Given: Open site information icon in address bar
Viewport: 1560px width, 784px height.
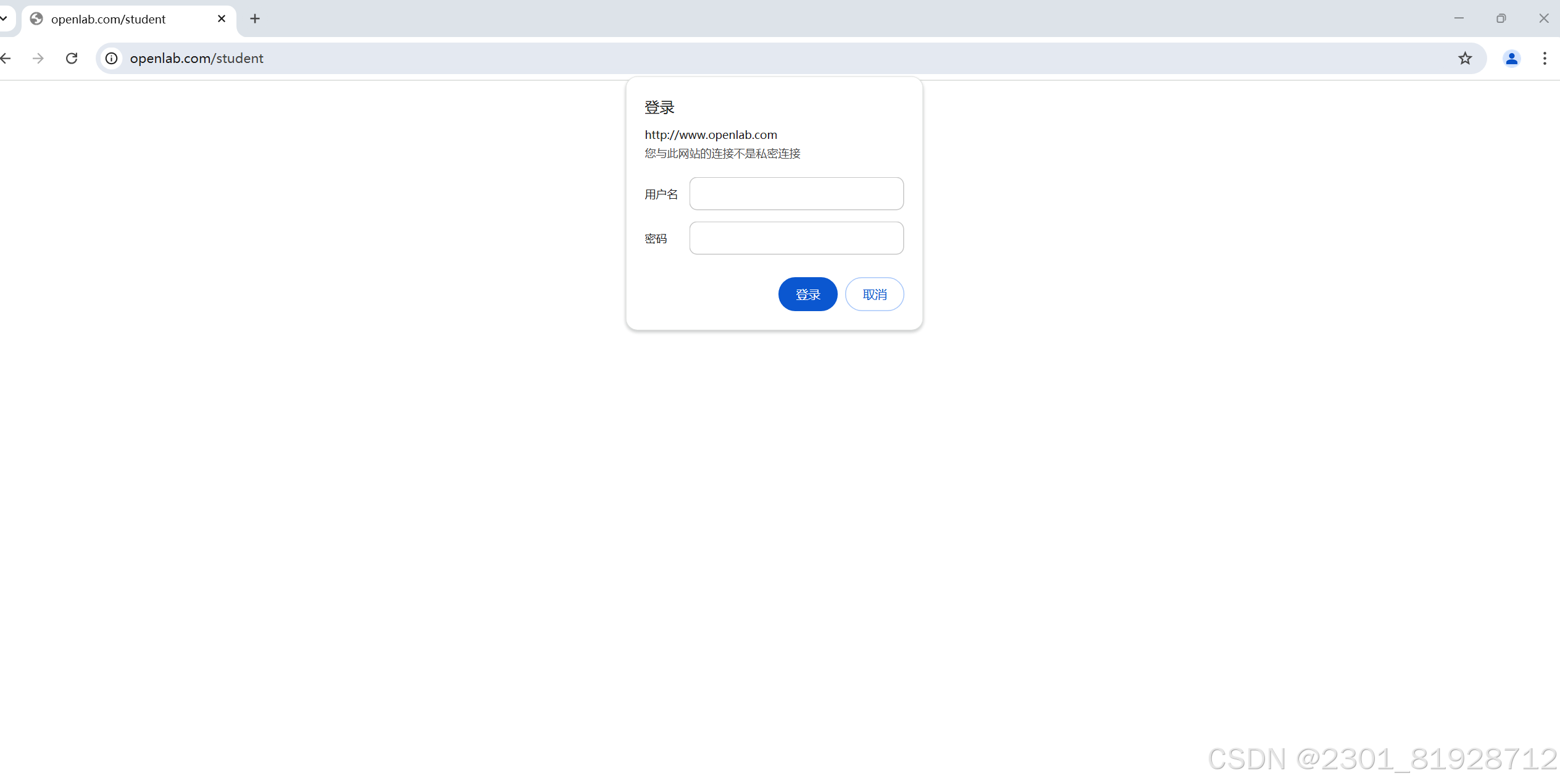Looking at the screenshot, I should (x=111, y=58).
